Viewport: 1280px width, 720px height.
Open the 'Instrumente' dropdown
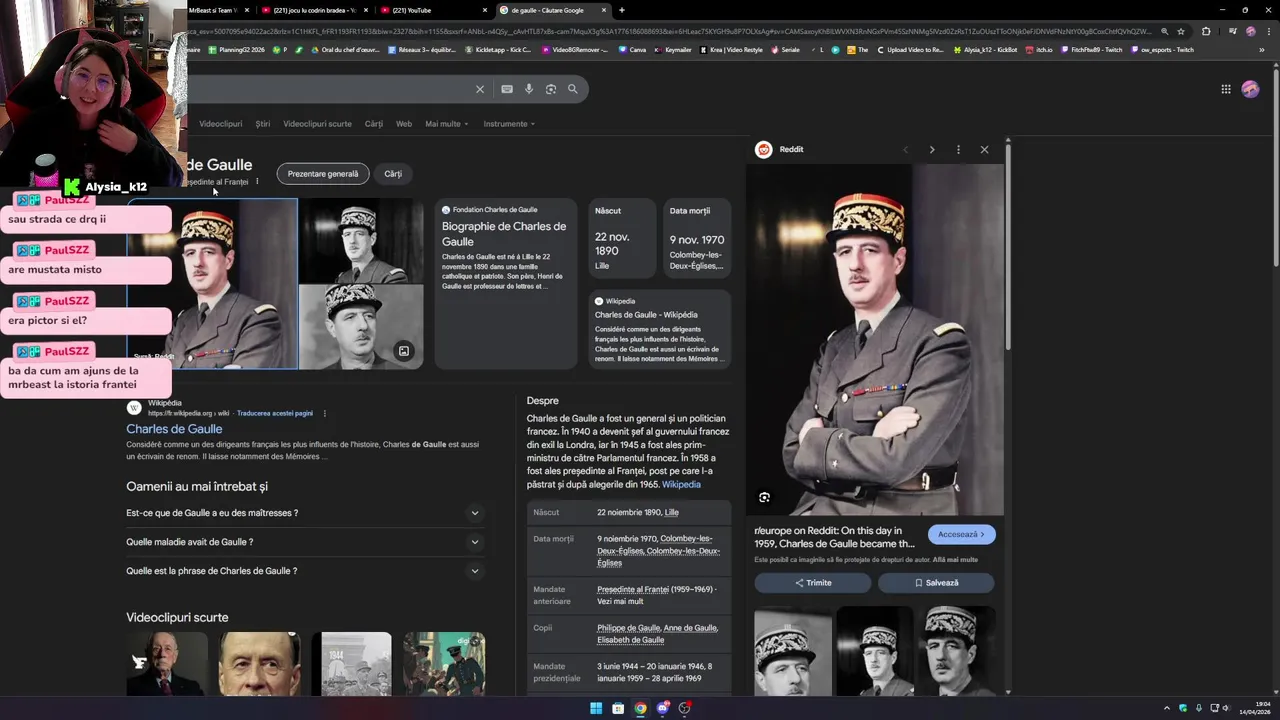[x=509, y=124]
